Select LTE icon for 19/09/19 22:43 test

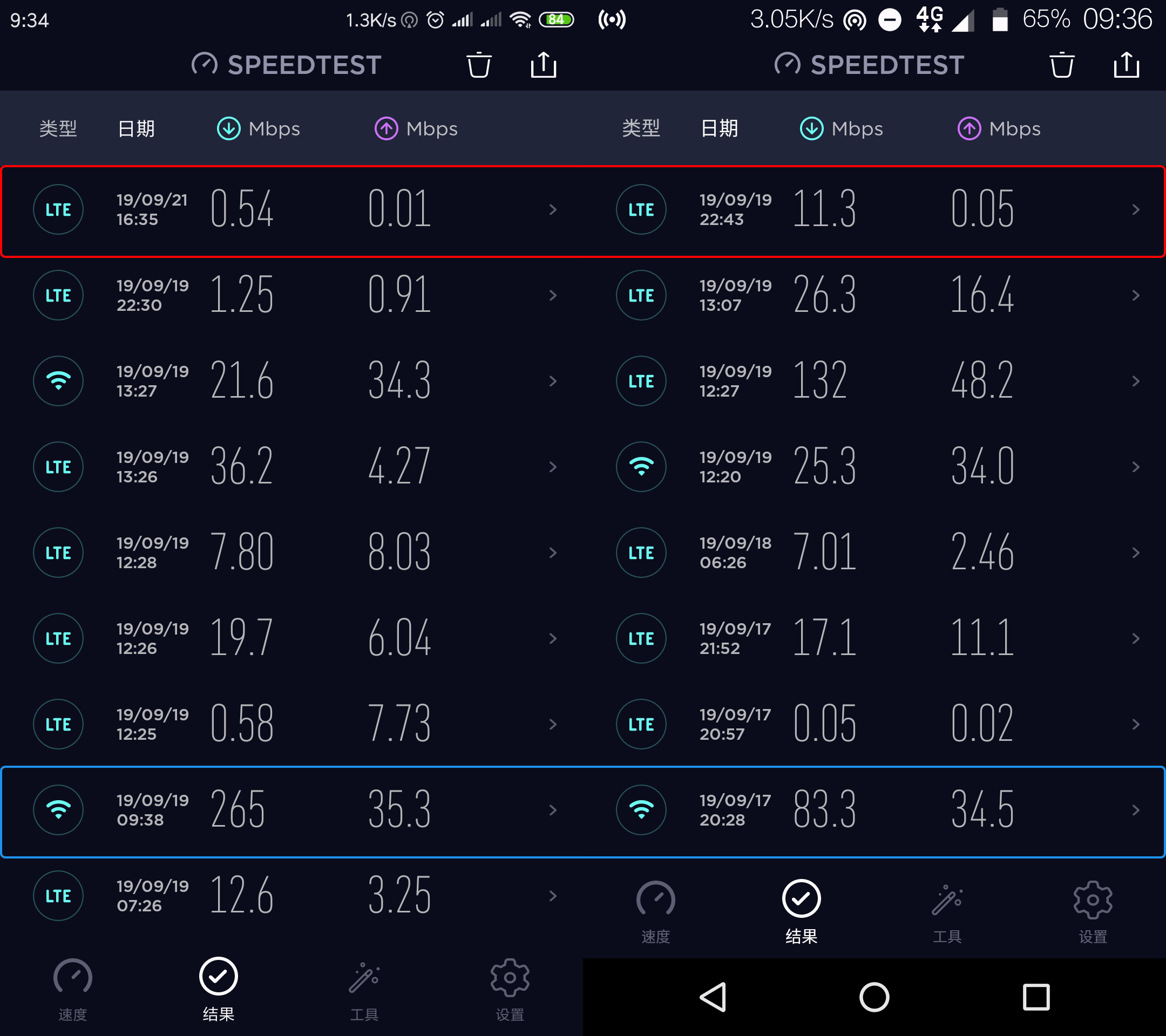click(x=641, y=209)
